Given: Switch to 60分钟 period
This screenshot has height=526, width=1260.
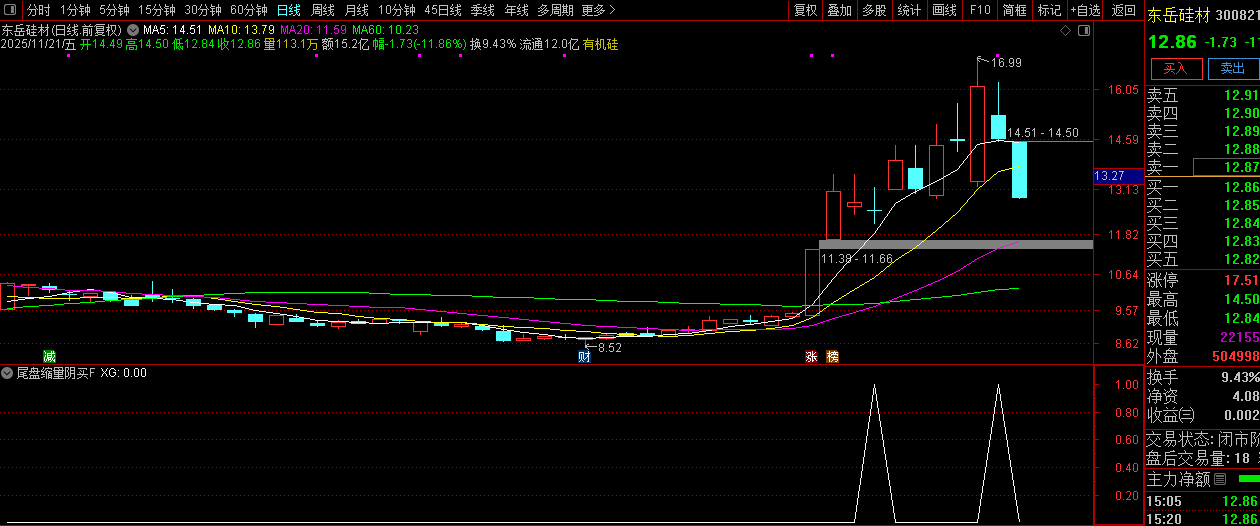Looking at the screenshot, I should coord(249,10).
